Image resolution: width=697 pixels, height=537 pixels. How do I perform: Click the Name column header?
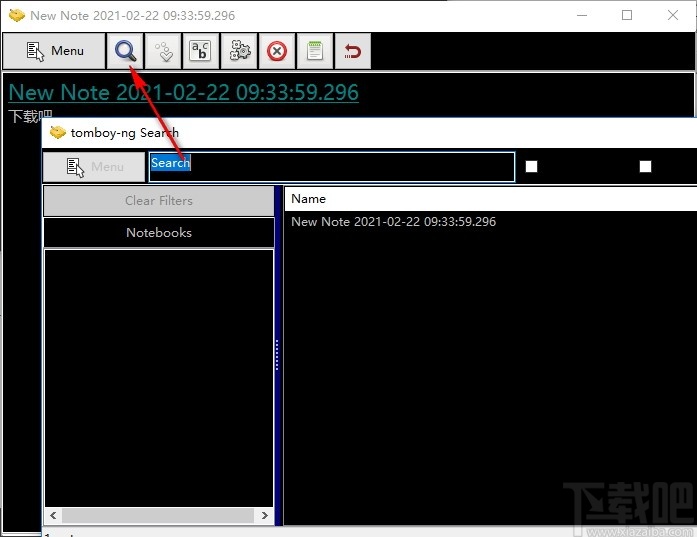click(x=490, y=199)
